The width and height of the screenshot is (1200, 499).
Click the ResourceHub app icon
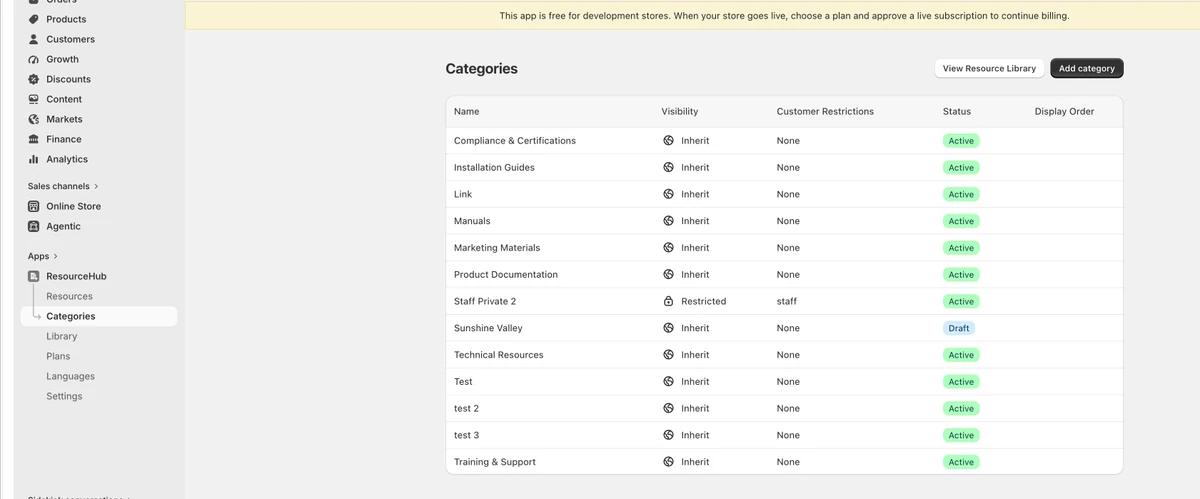click(33, 276)
